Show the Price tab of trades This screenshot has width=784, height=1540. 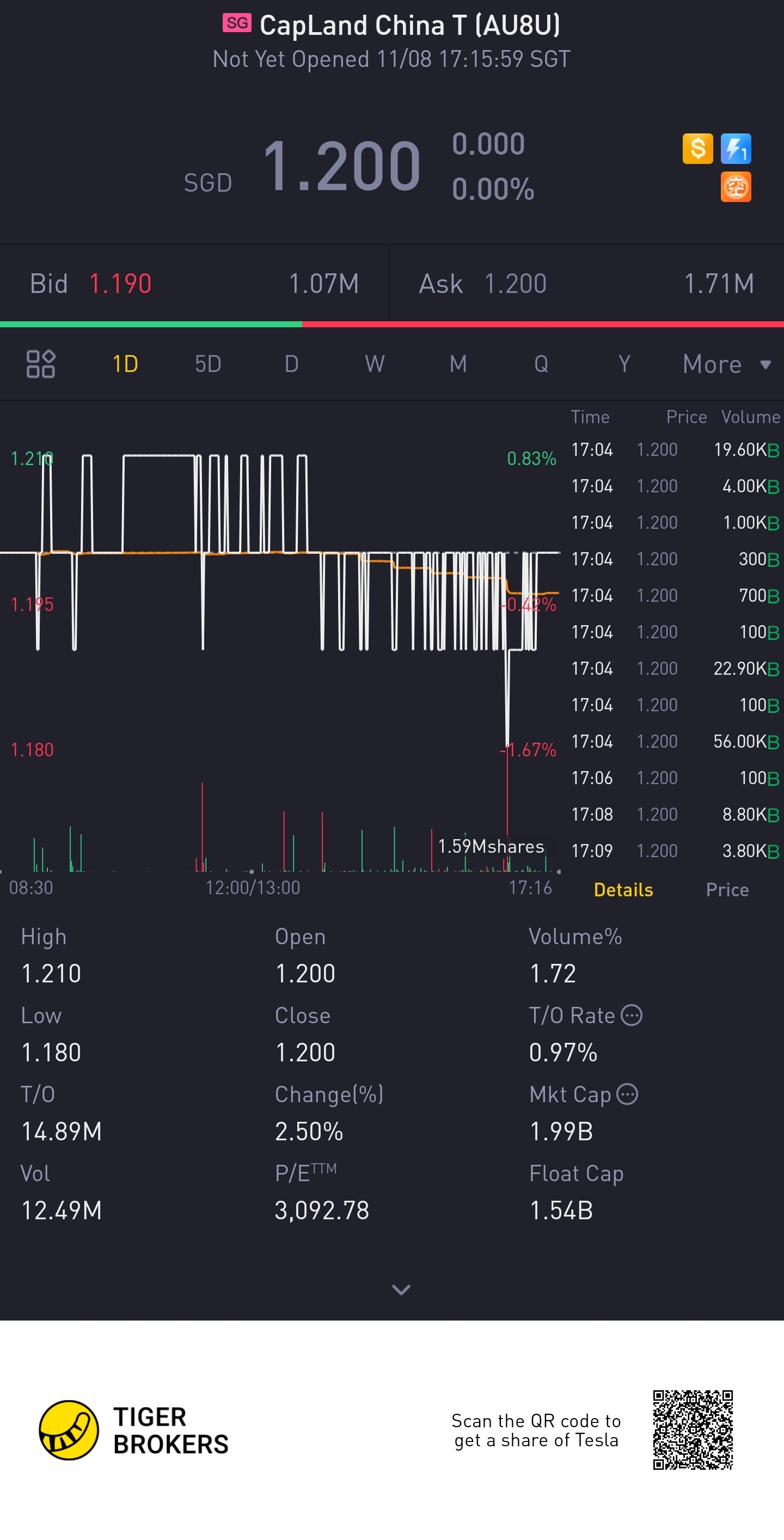coord(727,890)
